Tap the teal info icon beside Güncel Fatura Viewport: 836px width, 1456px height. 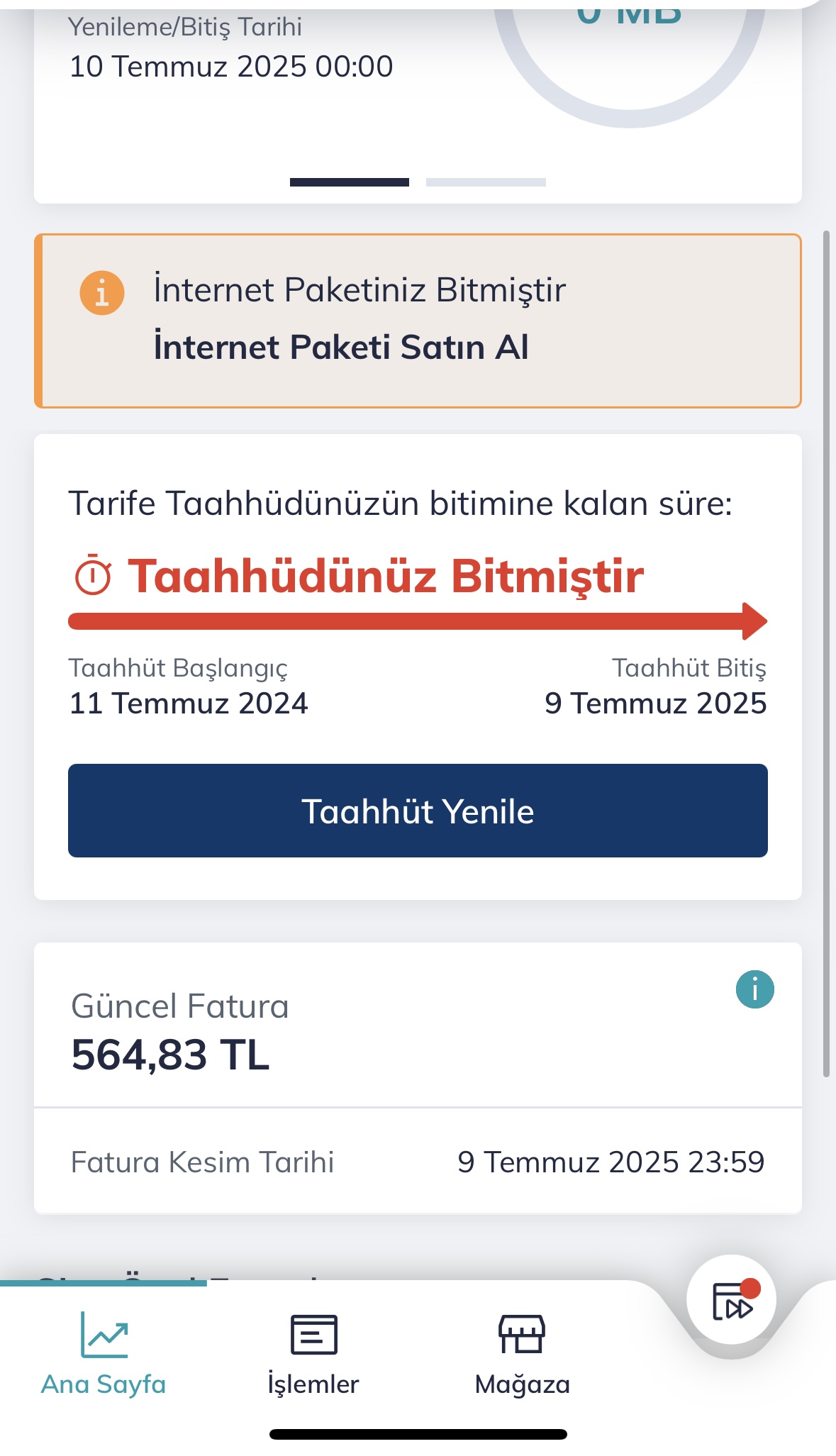[x=754, y=989]
